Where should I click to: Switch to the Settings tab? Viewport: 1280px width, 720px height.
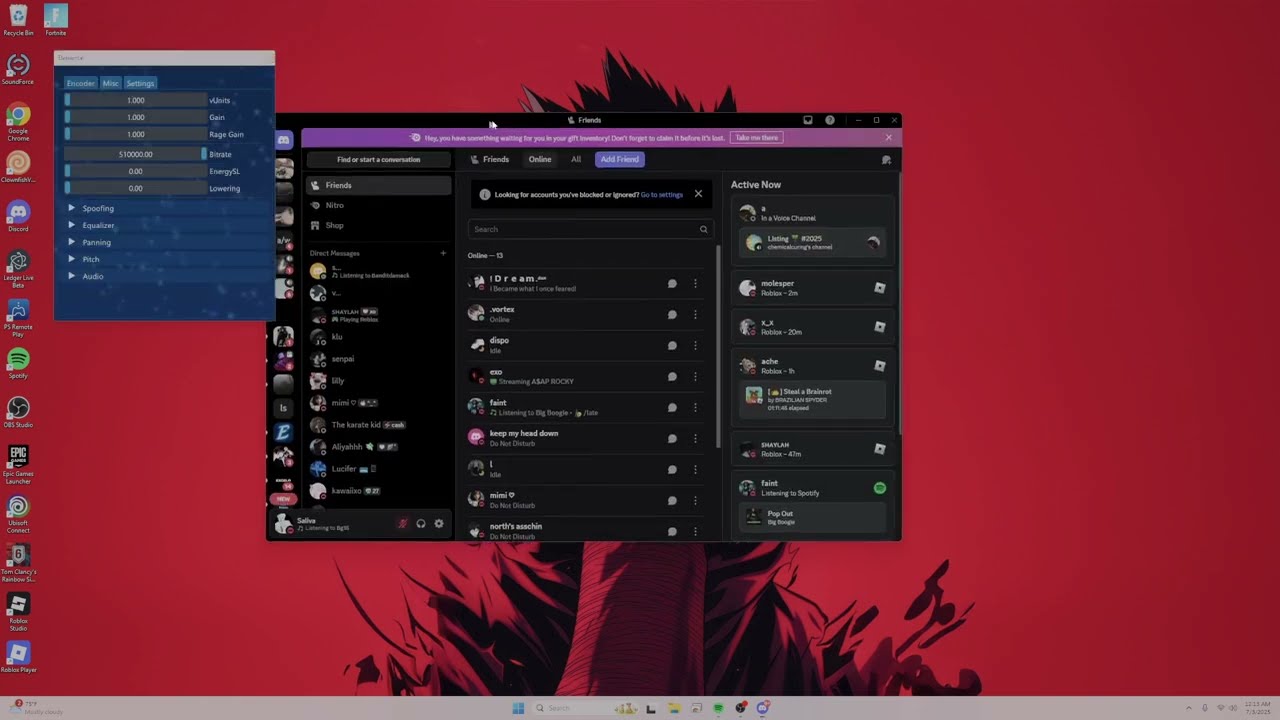(x=140, y=83)
